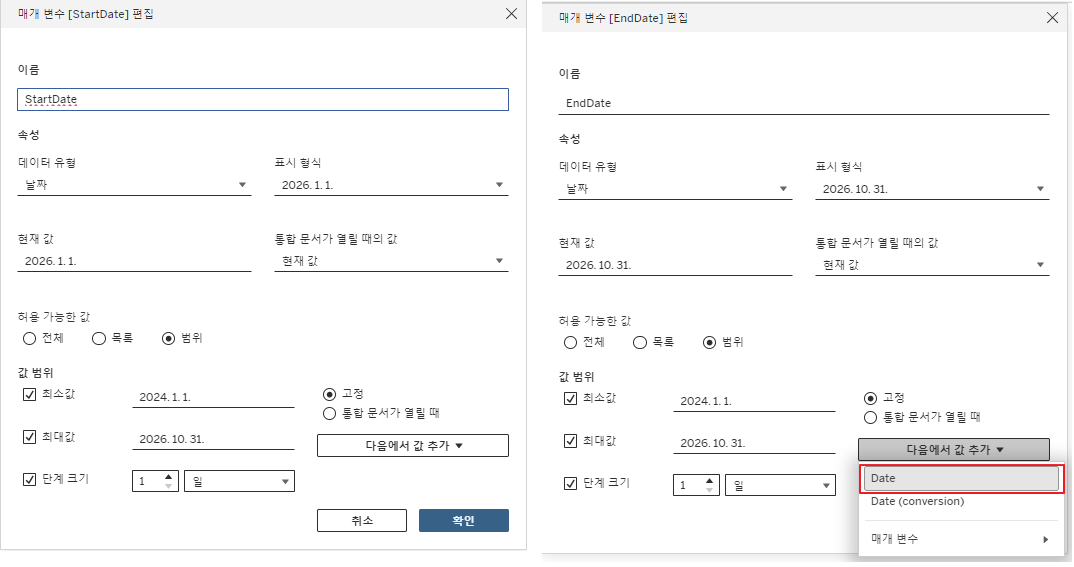Open the 일 step unit dropdown in StartDate dialog
The image size is (1074, 567).
240,481
